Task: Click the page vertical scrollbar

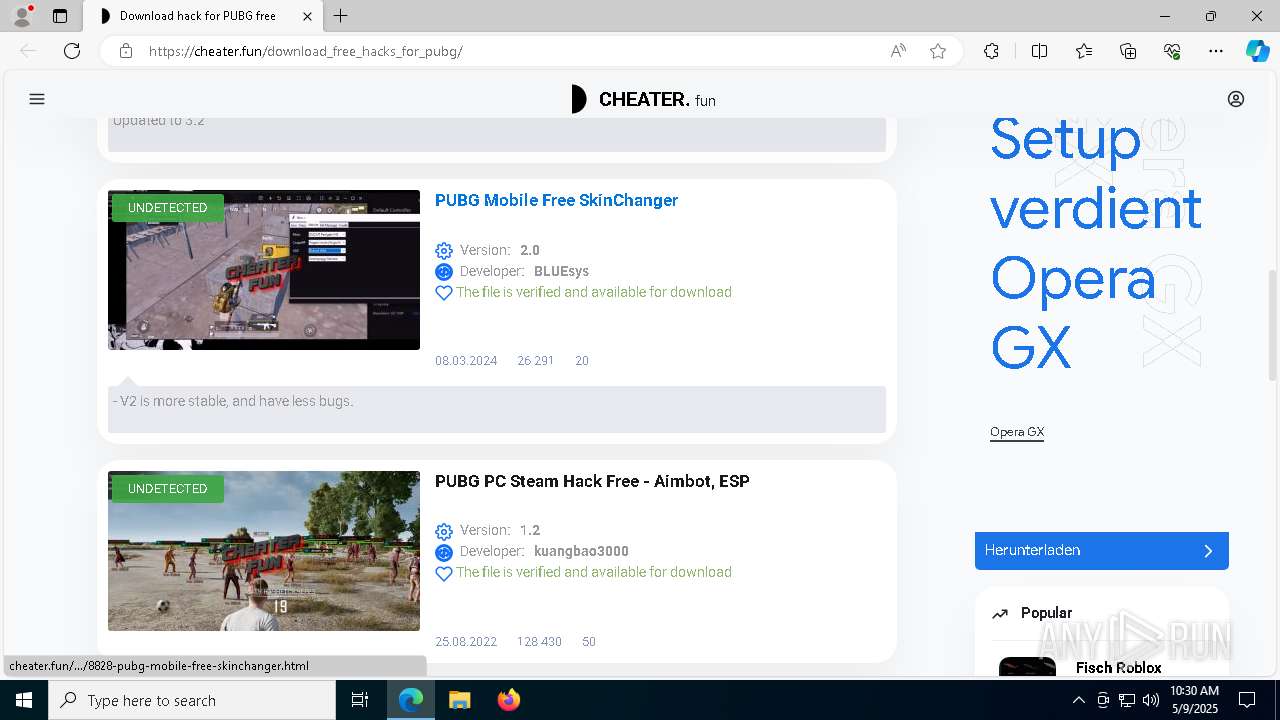Action: [x=1272, y=325]
